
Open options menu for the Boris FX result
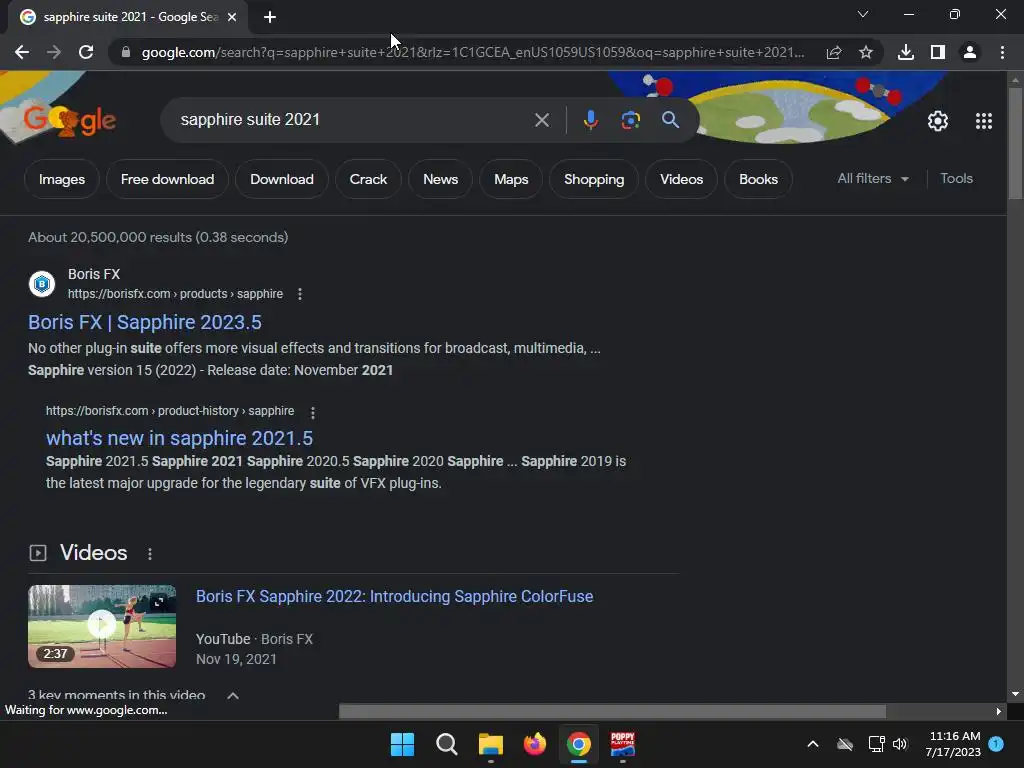coord(300,294)
